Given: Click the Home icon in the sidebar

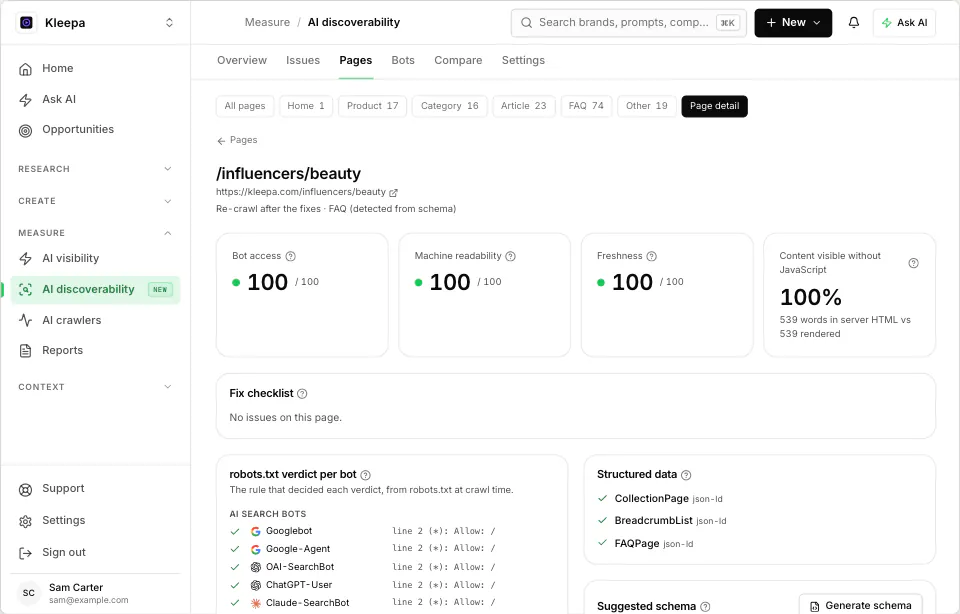Looking at the screenshot, I should point(25,69).
